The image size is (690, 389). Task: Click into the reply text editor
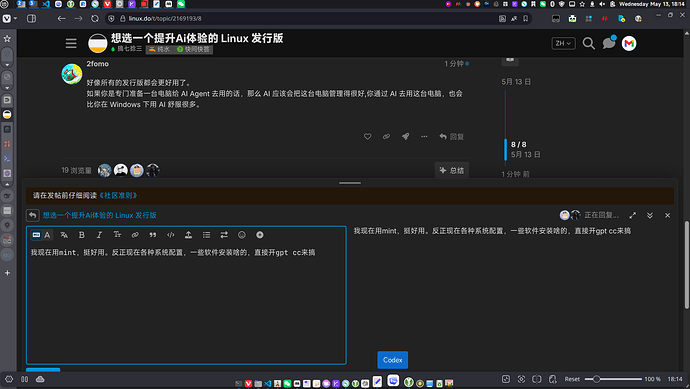(x=186, y=304)
